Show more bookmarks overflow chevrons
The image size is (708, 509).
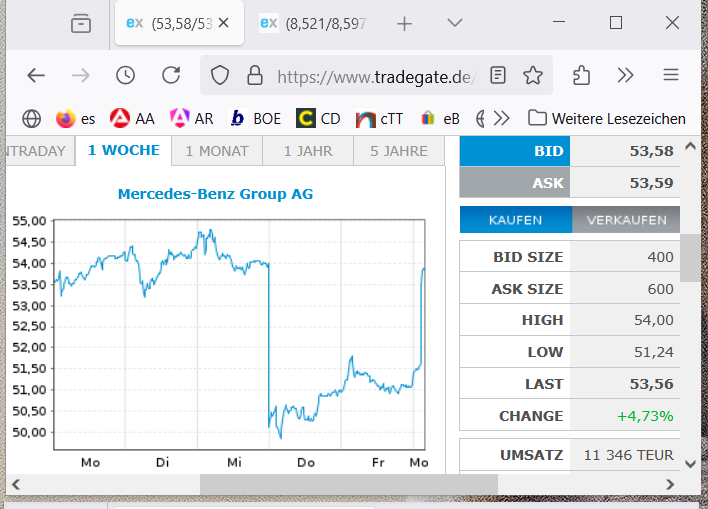(x=501, y=118)
